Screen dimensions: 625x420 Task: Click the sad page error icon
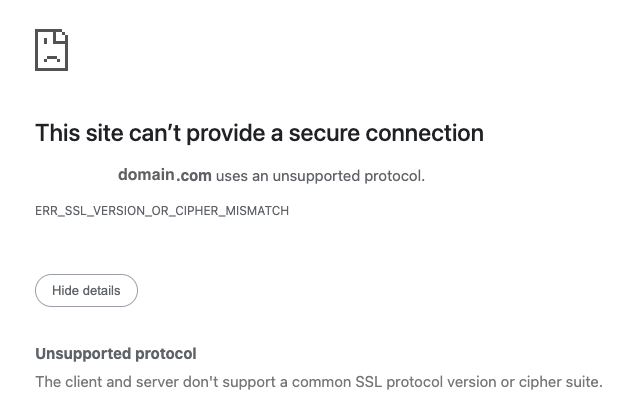pos(51,50)
